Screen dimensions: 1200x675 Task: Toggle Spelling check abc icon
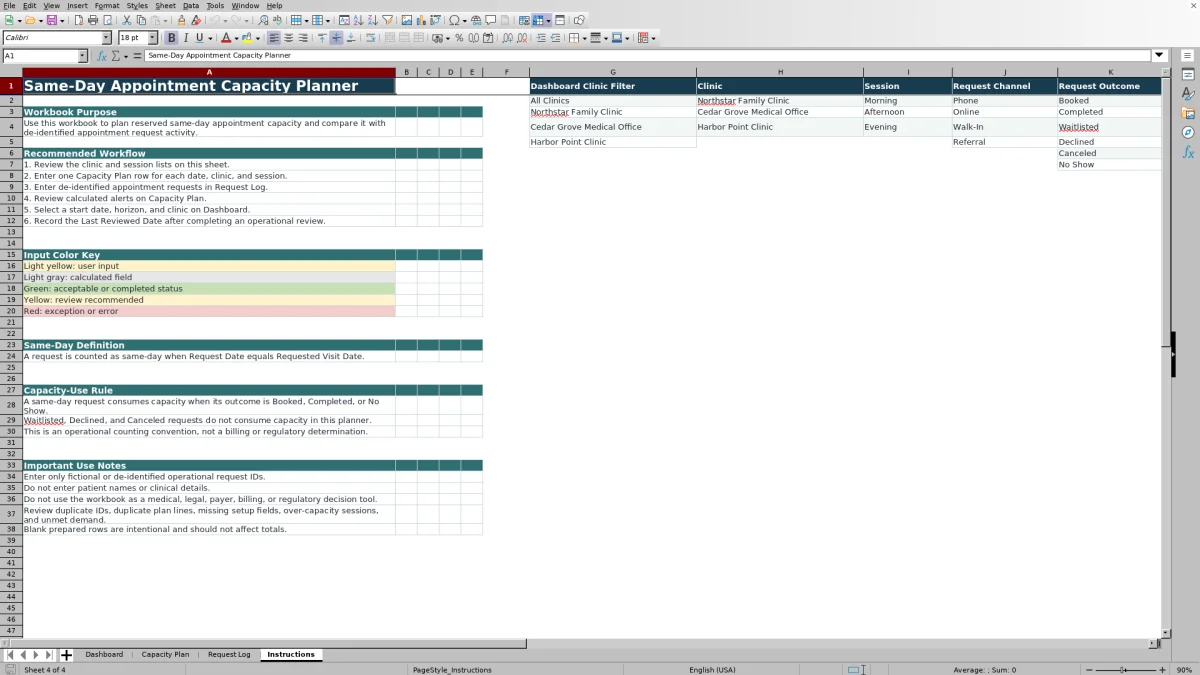click(x=277, y=20)
